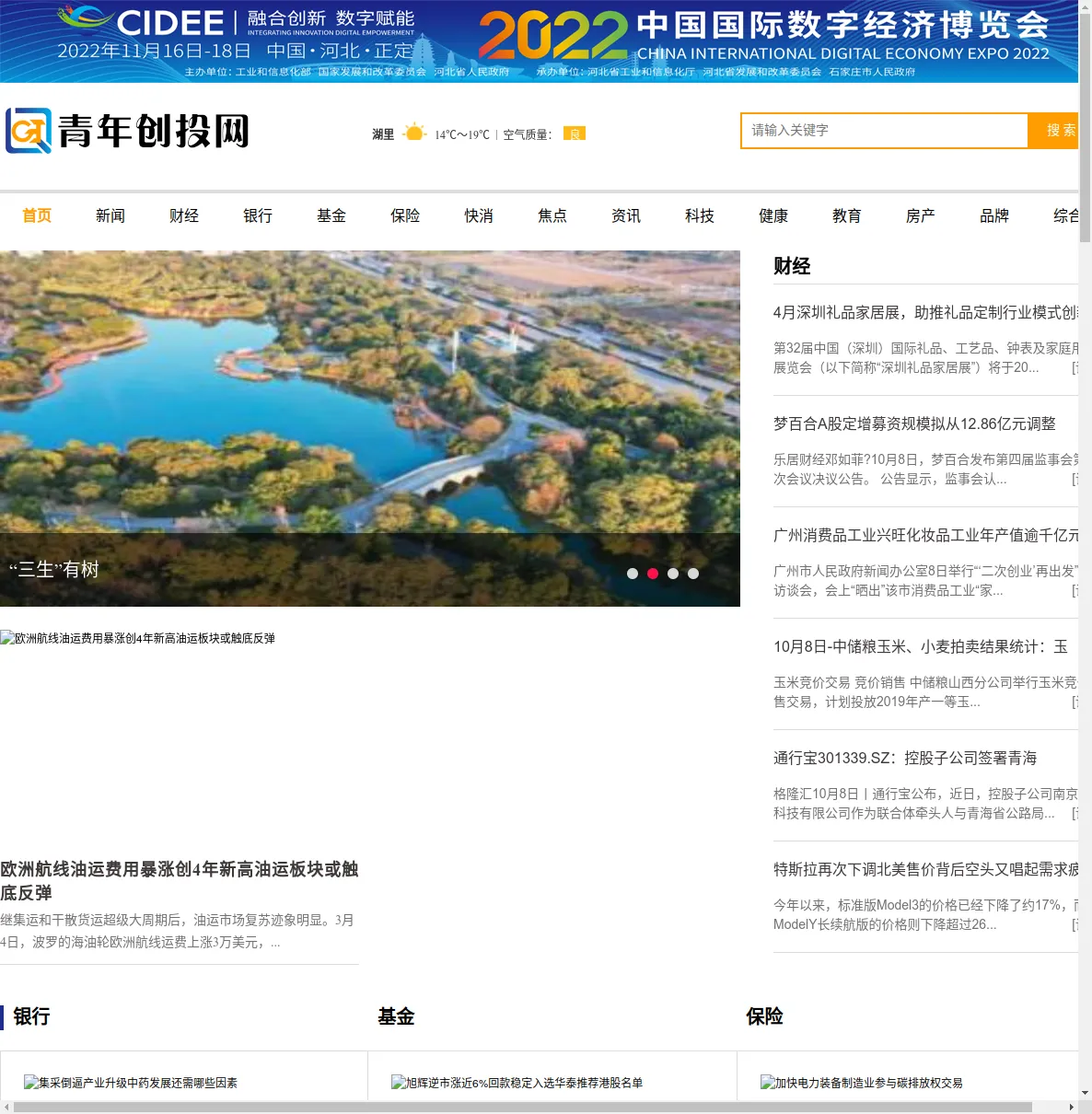Open the 财经 sidebar heading
1092x1114 pixels.
tap(792, 266)
